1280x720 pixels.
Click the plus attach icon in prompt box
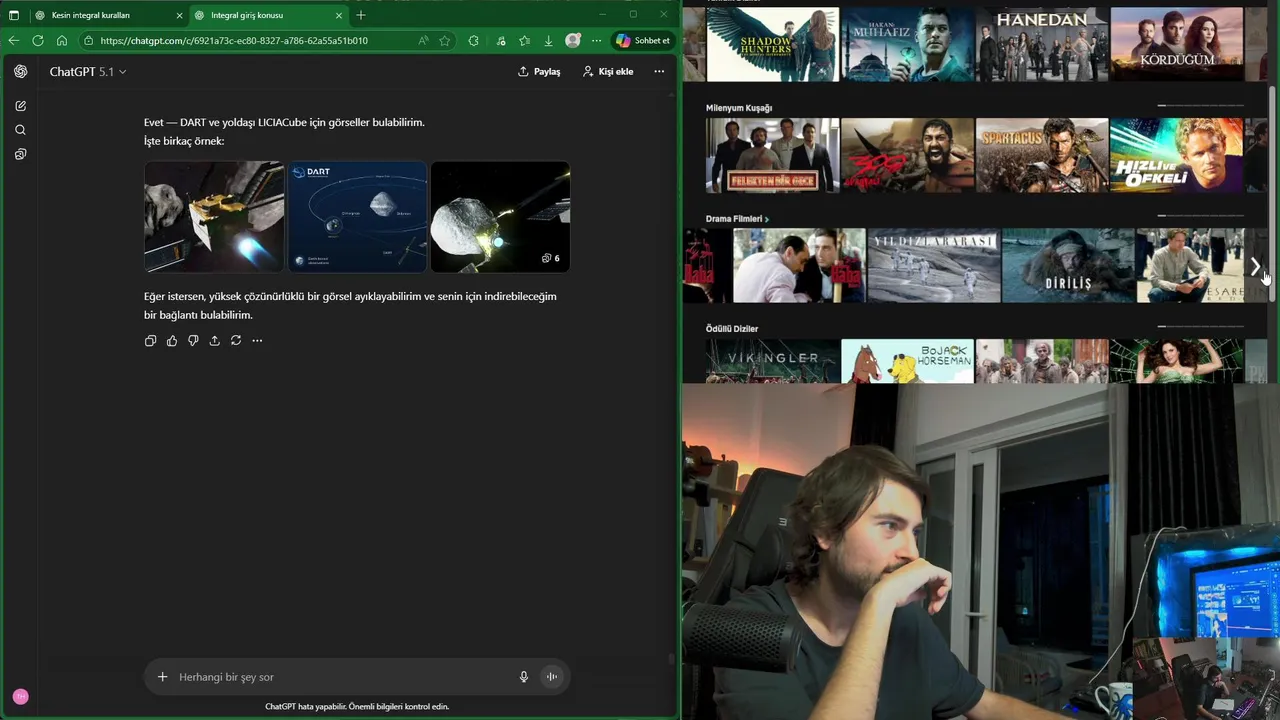click(162, 677)
